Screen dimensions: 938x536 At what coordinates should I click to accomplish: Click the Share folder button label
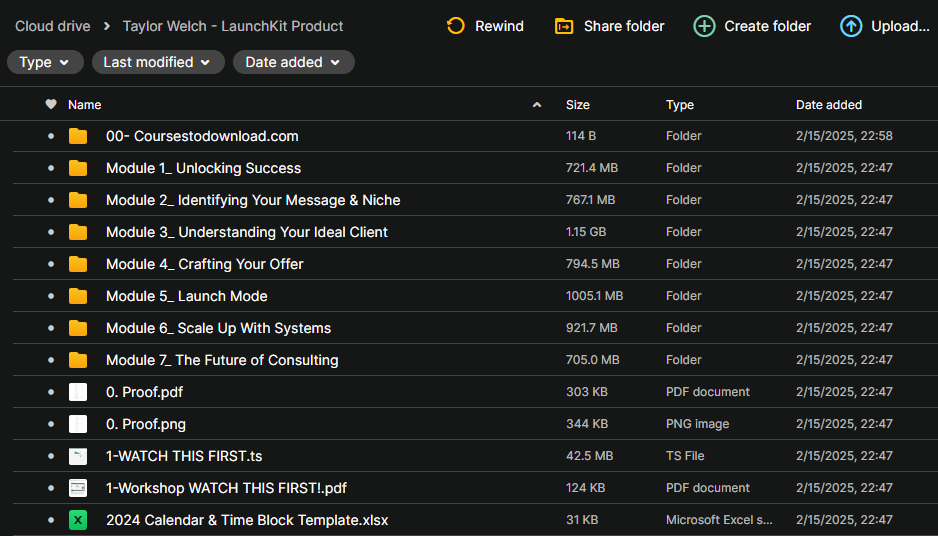coord(624,26)
